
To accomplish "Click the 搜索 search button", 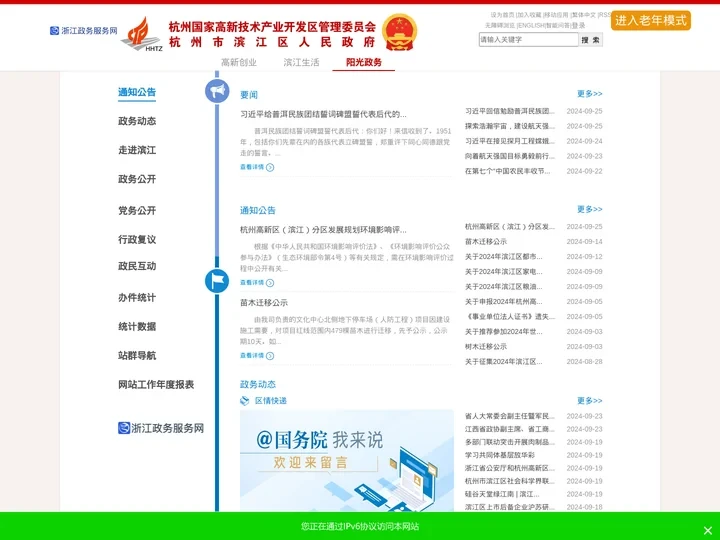I will (x=591, y=40).
